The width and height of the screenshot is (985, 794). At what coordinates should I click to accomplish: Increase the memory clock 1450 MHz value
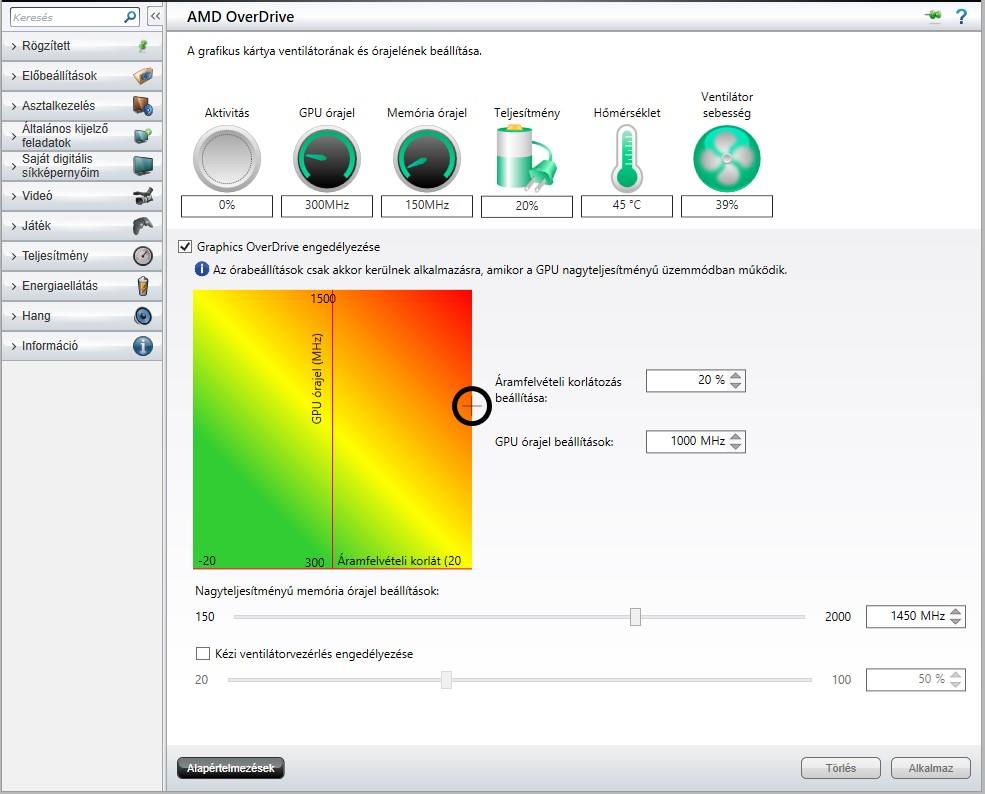(955, 611)
